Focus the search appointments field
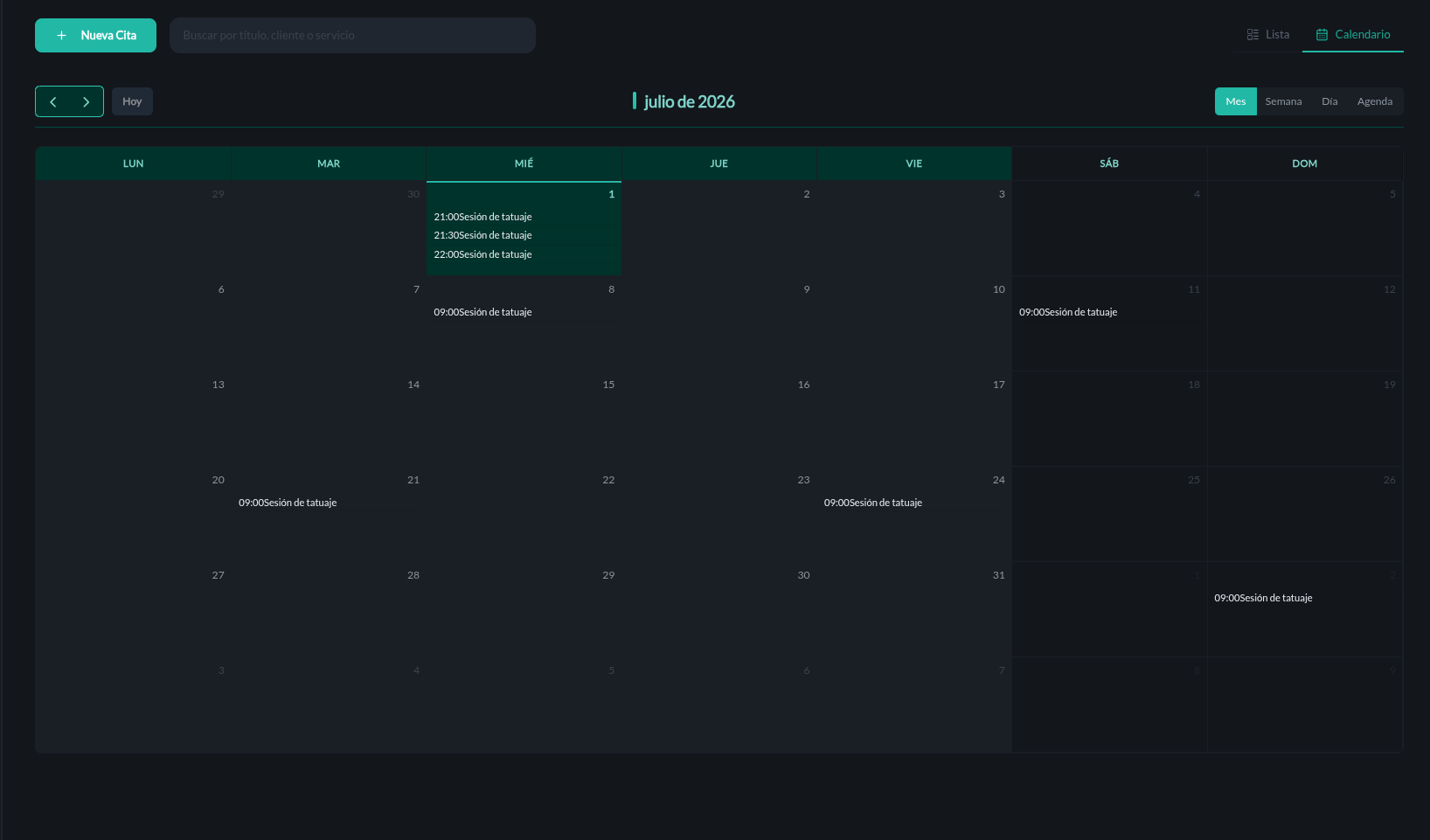The height and width of the screenshot is (840, 1430). tap(352, 36)
